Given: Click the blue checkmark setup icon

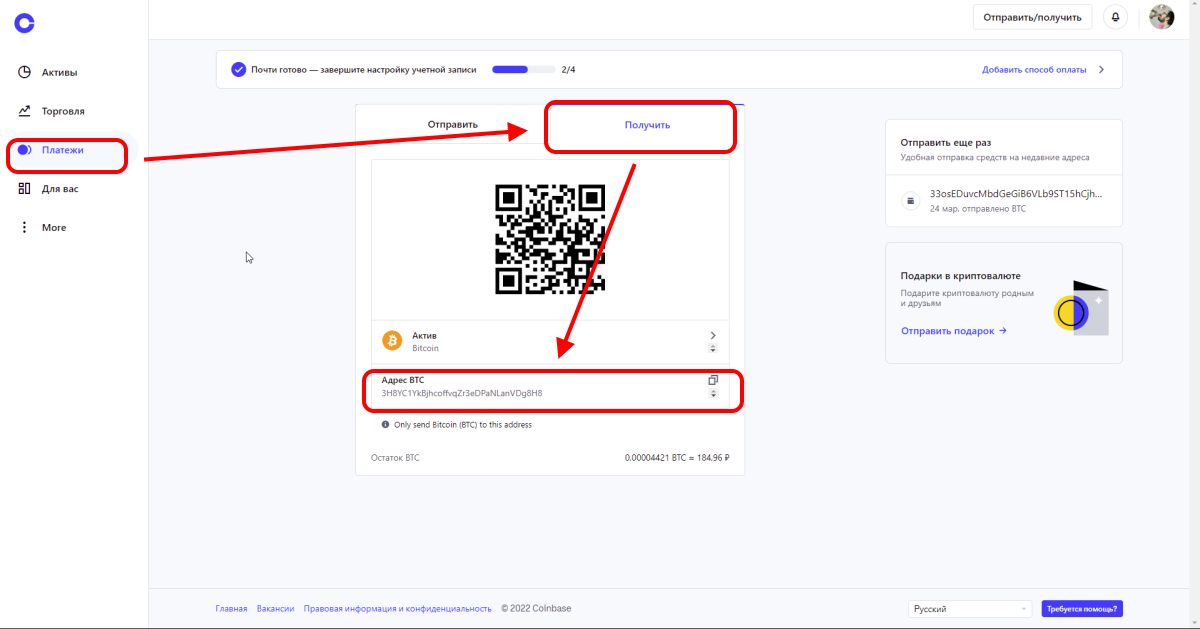Looking at the screenshot, I should (x=238, y=70).
